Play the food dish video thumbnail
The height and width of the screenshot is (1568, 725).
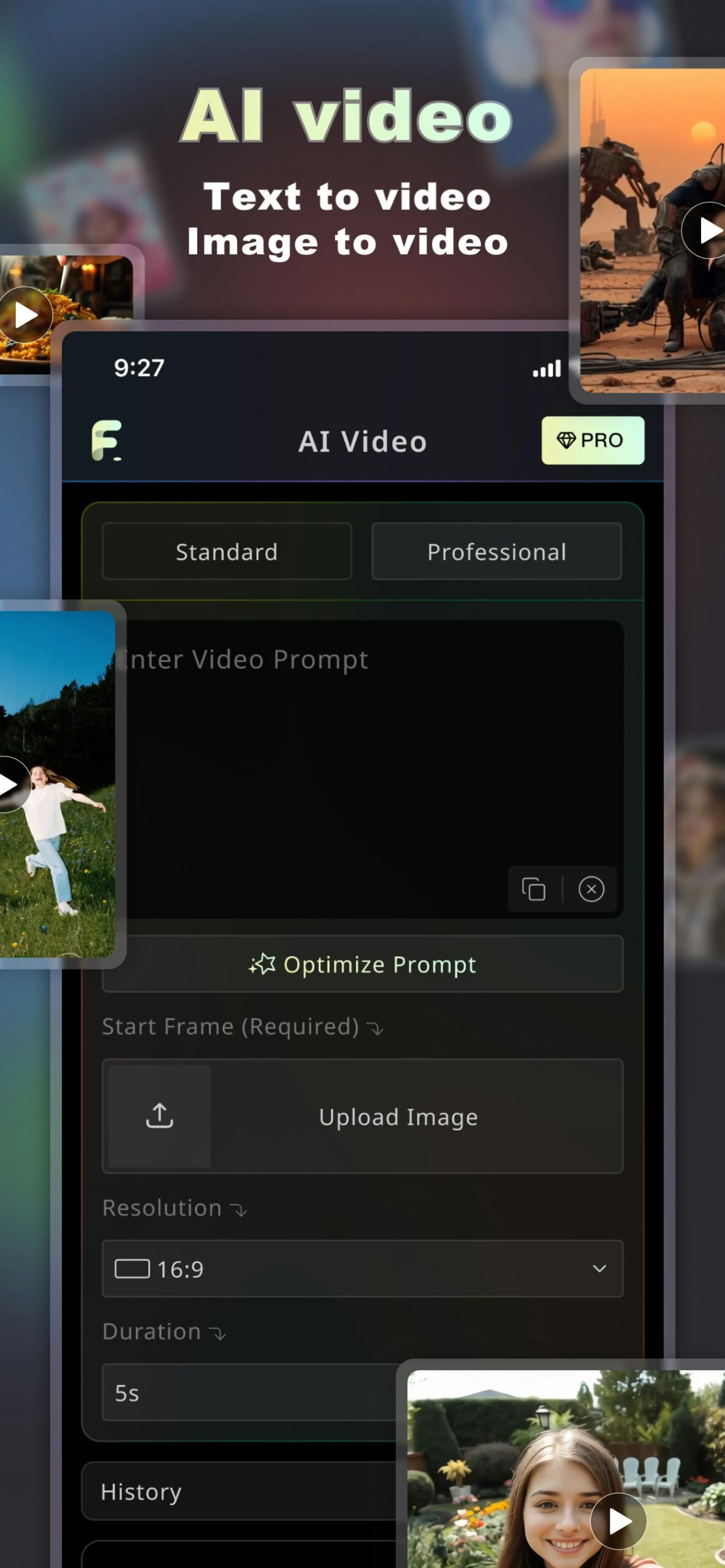pyautogui.click(x=25, y=315)
